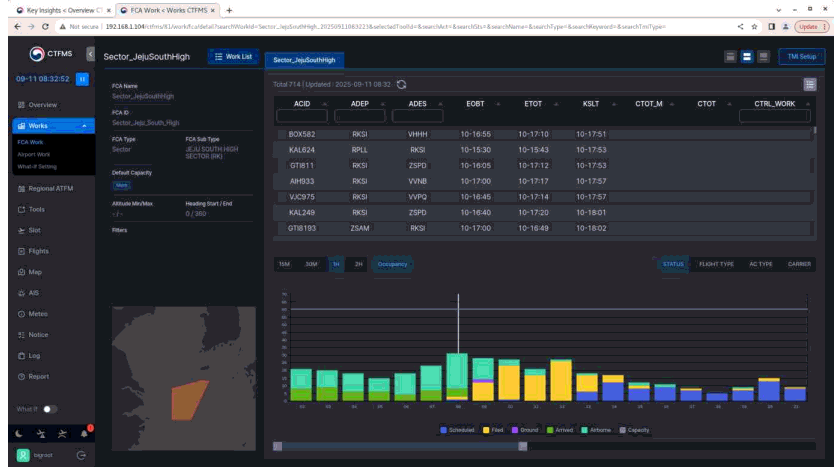Image resolution: width=840 pixels, height=467 pixels.
Task: Click the bigroot user avatar
Action: (x=23, y=455)
